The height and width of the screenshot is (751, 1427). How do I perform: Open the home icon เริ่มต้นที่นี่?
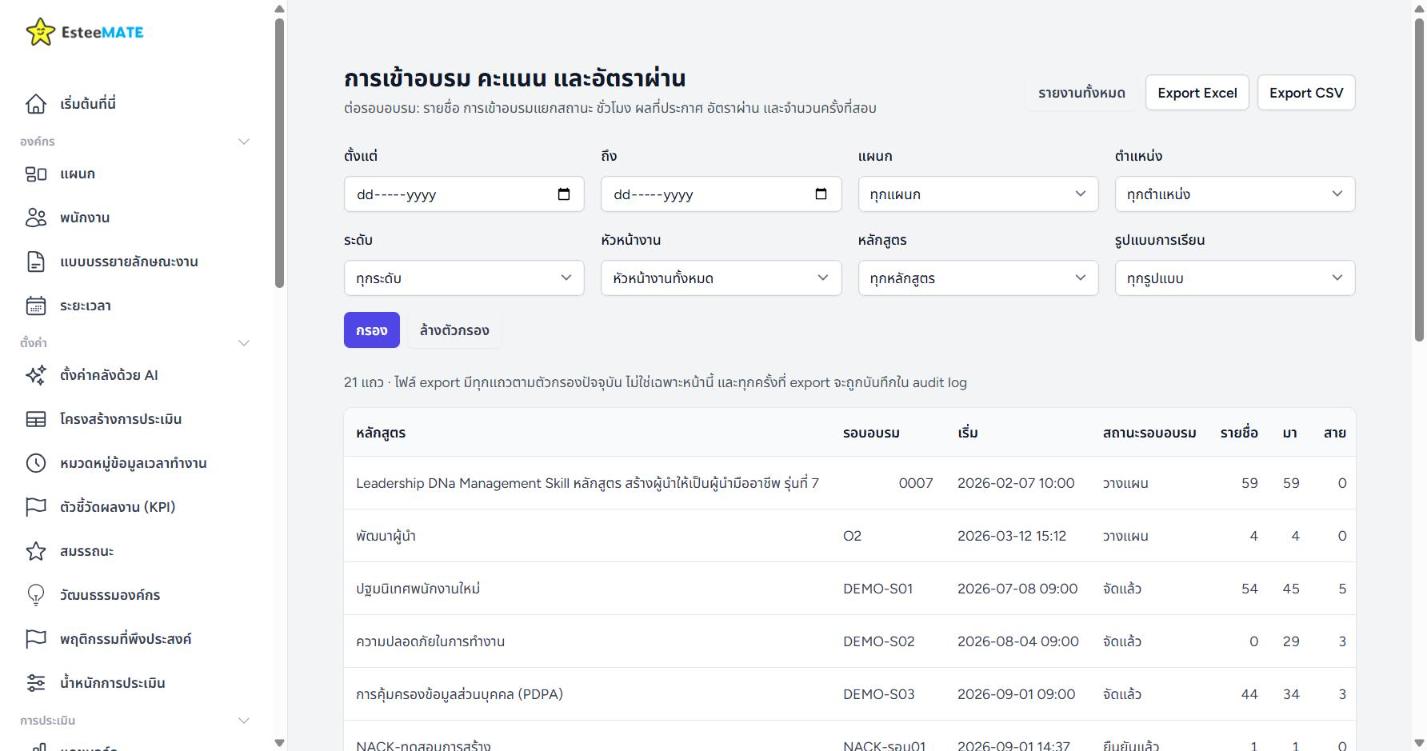click(36, 104)
